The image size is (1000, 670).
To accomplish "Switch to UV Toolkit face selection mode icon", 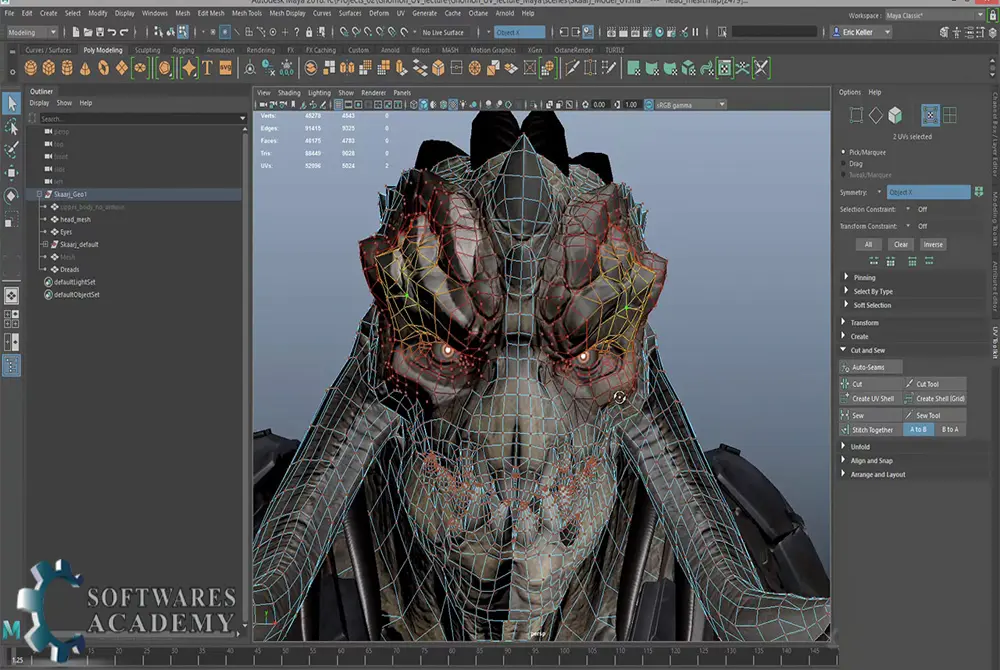I will [x=895, y=115].
